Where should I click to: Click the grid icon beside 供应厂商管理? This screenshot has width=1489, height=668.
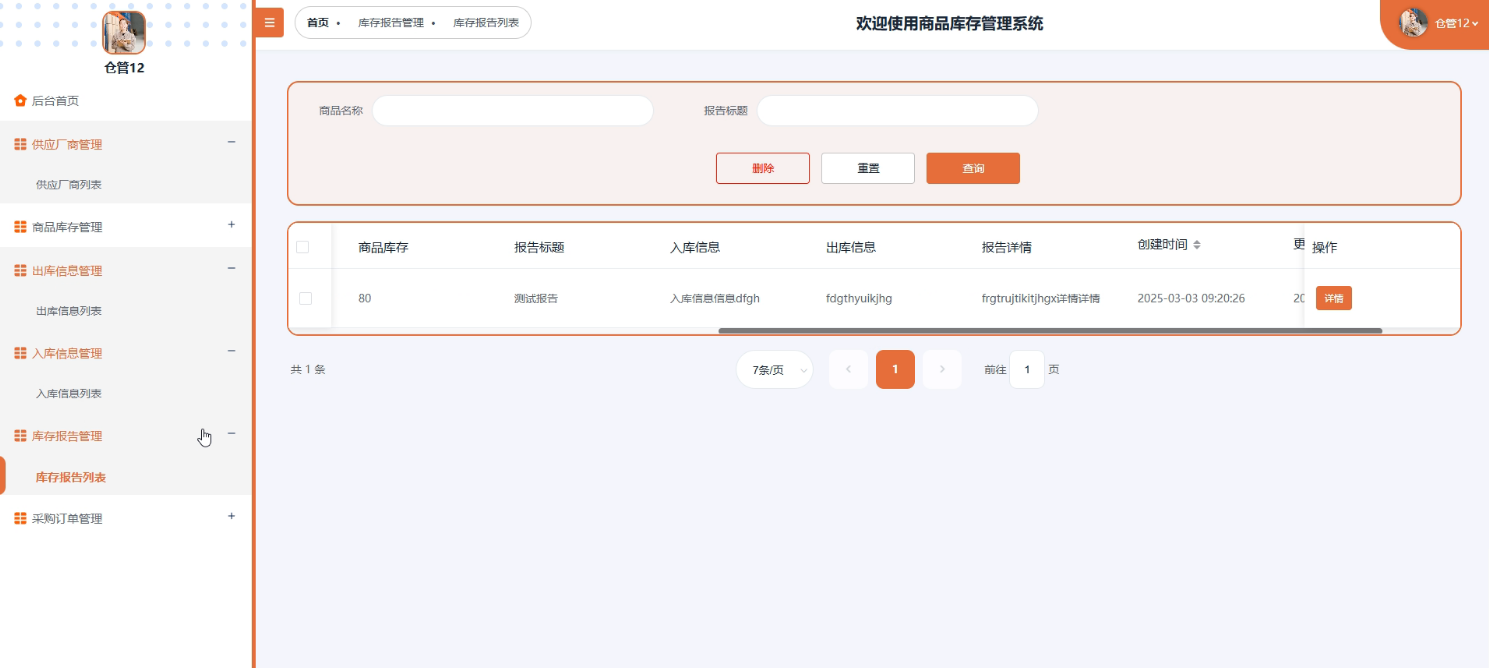pos(20,145)
